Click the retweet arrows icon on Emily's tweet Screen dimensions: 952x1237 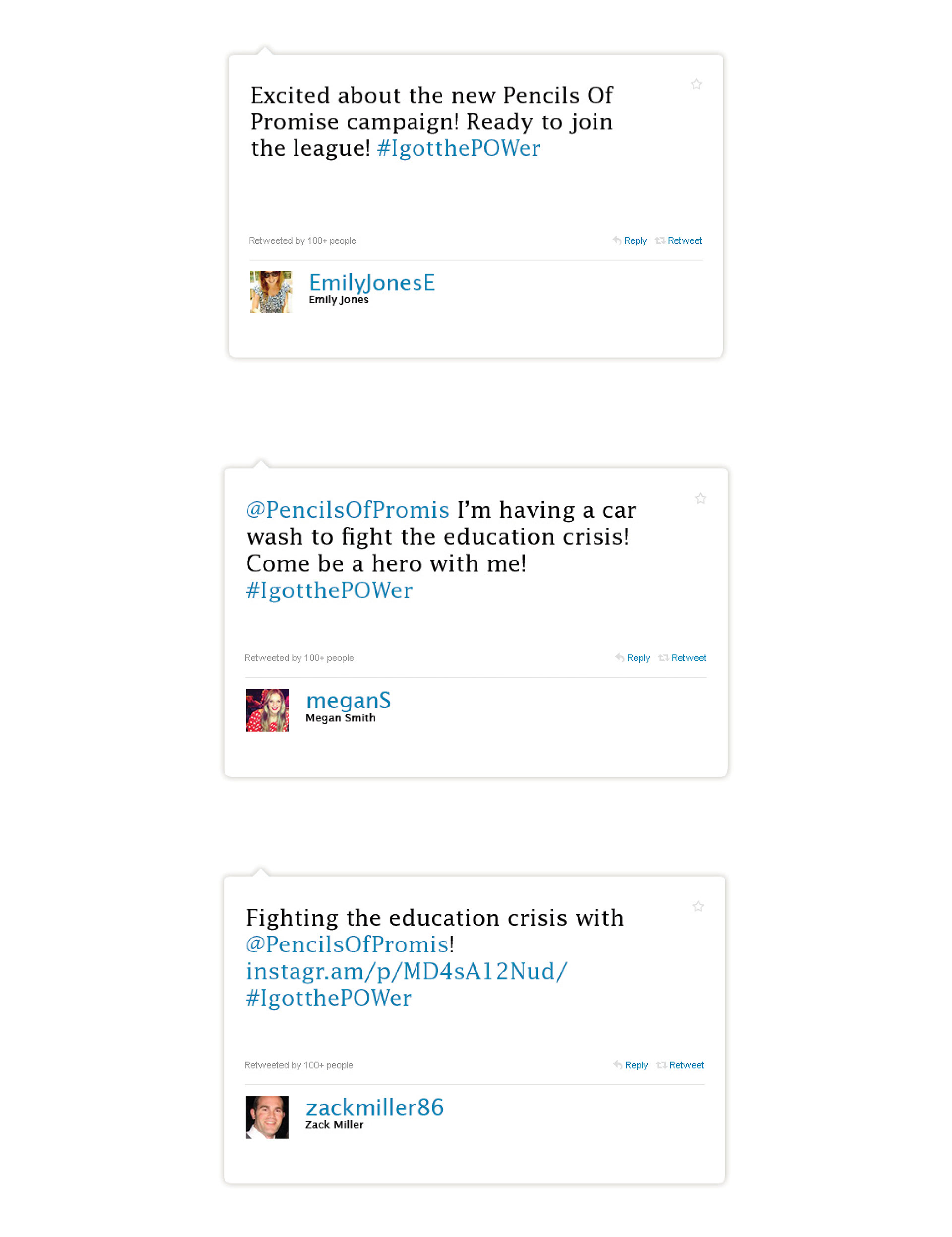coord(660,241)
